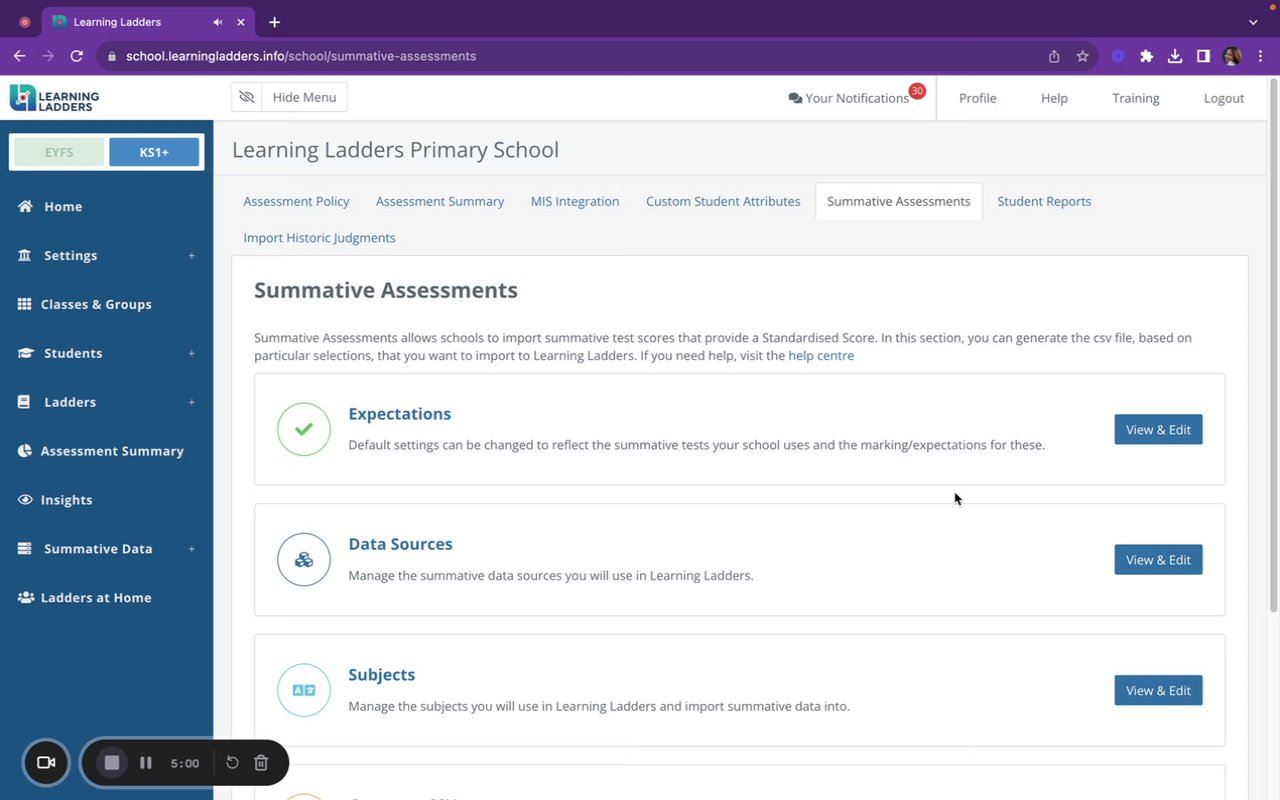This screenshot has height=800, width=1280.
Task: Select the KS1+ key stage toggle
Action: (154, 152)
